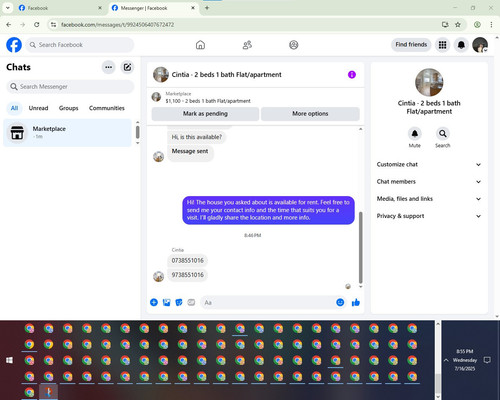This screenshot has width=500, height=400.
Task: Attach a photo using the image icon
Action: (166, 302)
